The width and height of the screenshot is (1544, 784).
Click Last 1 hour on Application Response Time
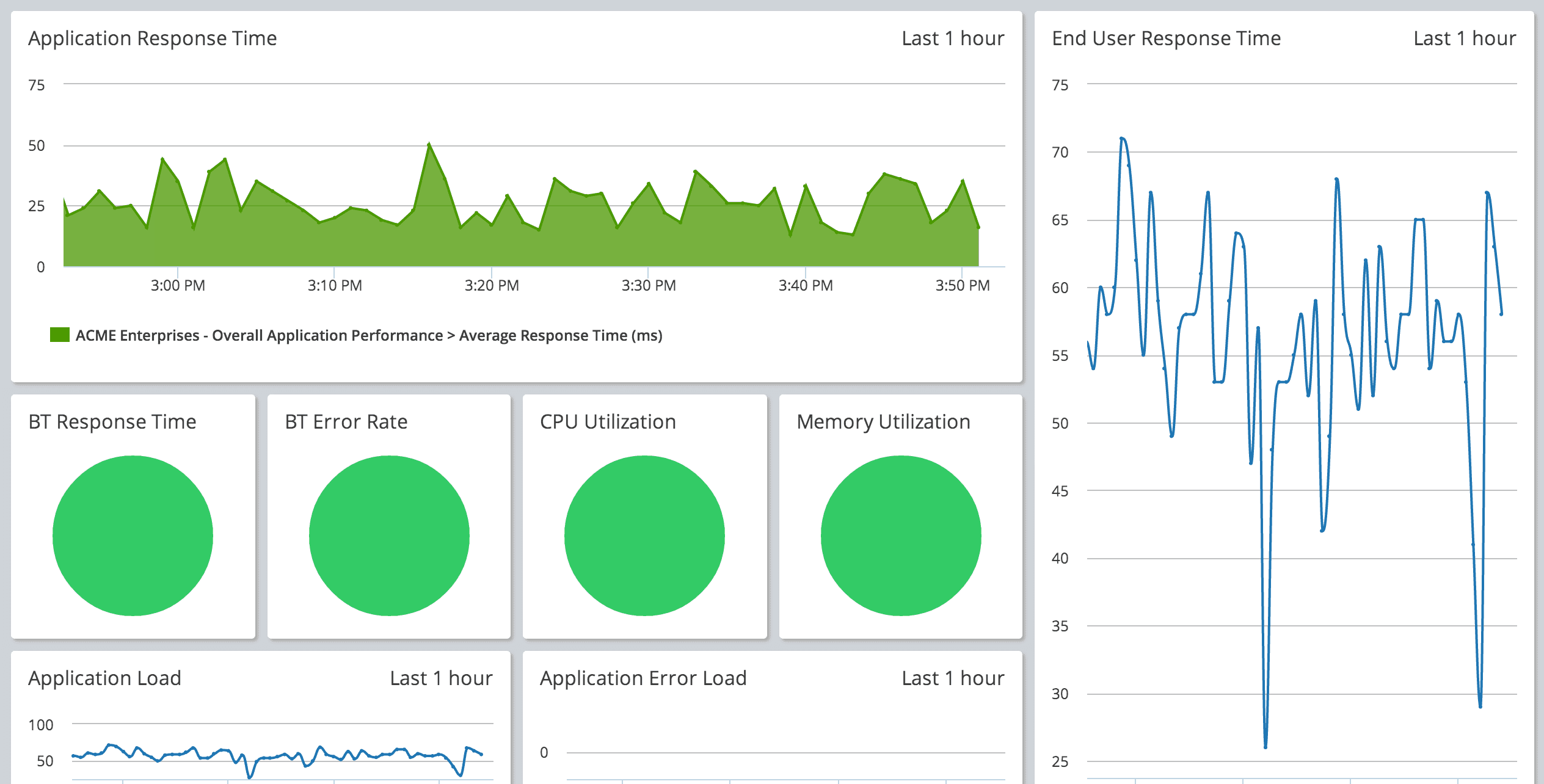tap(953, 38)
